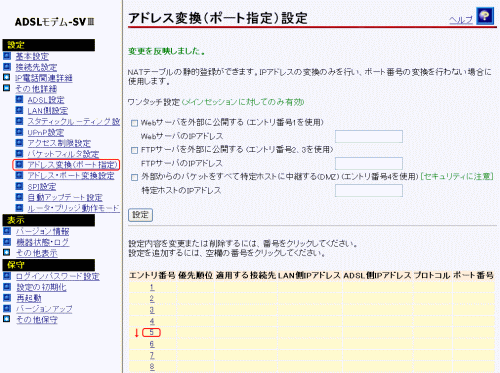Open パケットフィルタ設定 in the sidebar
The height and width of the screenshot is (373, 500).
63,154
